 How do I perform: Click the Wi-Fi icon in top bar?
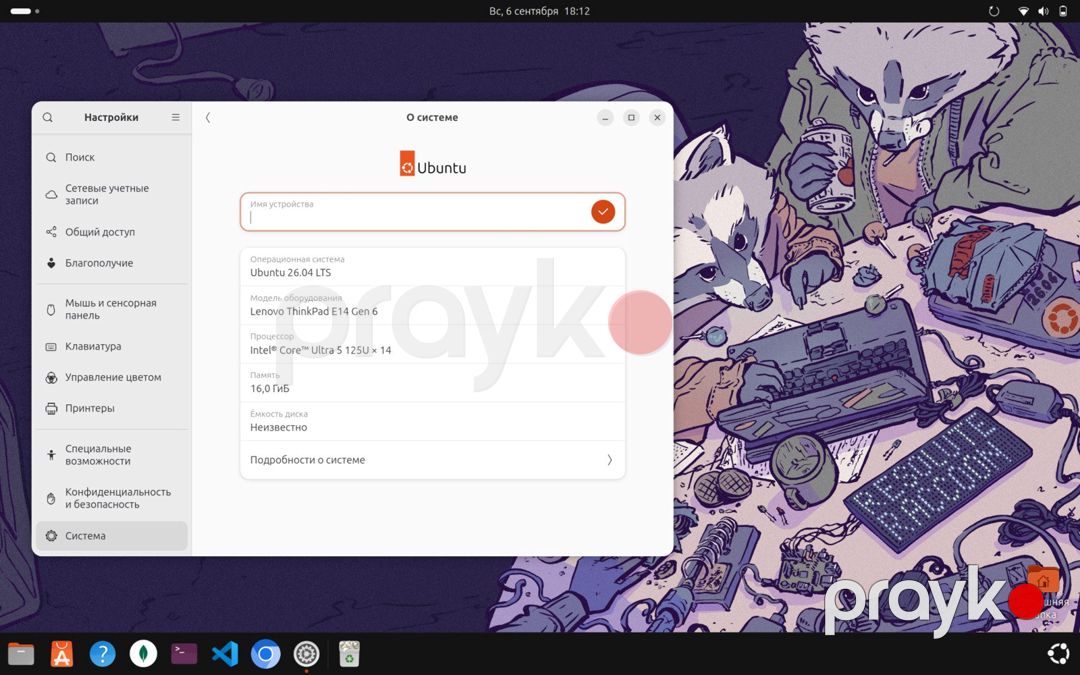click(1024, 11)
